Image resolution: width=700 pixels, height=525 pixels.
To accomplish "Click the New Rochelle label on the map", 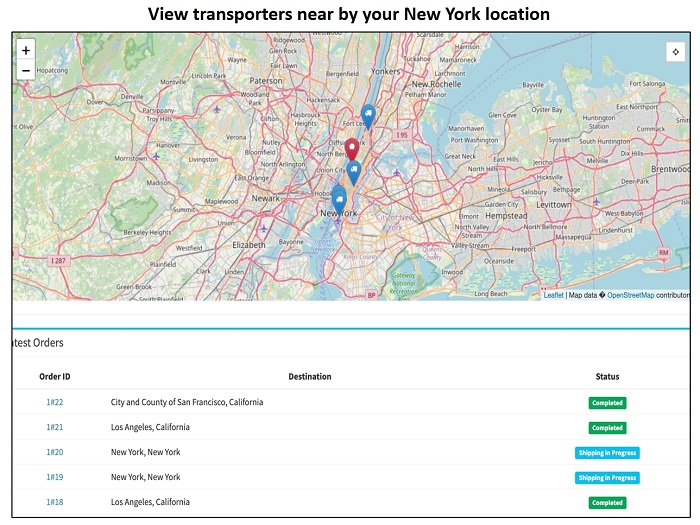I will pos(436,84).
